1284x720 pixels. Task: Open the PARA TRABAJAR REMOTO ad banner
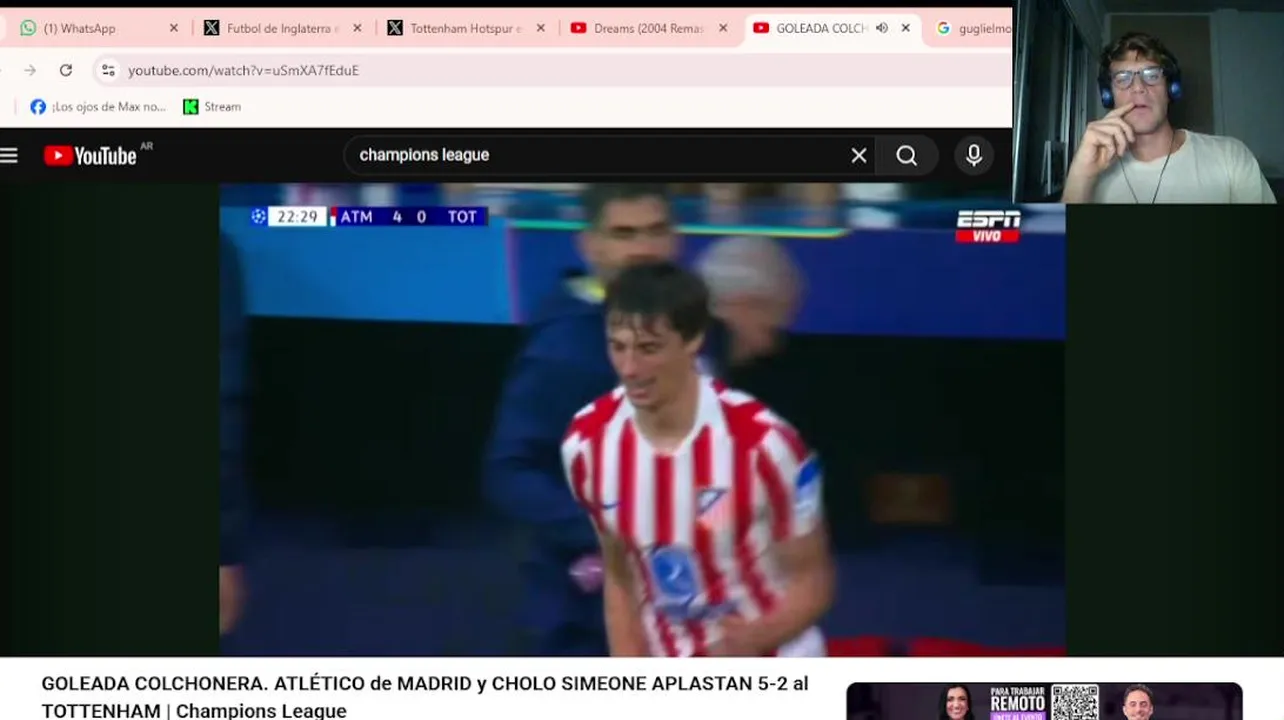click(x=1044, y=701)
